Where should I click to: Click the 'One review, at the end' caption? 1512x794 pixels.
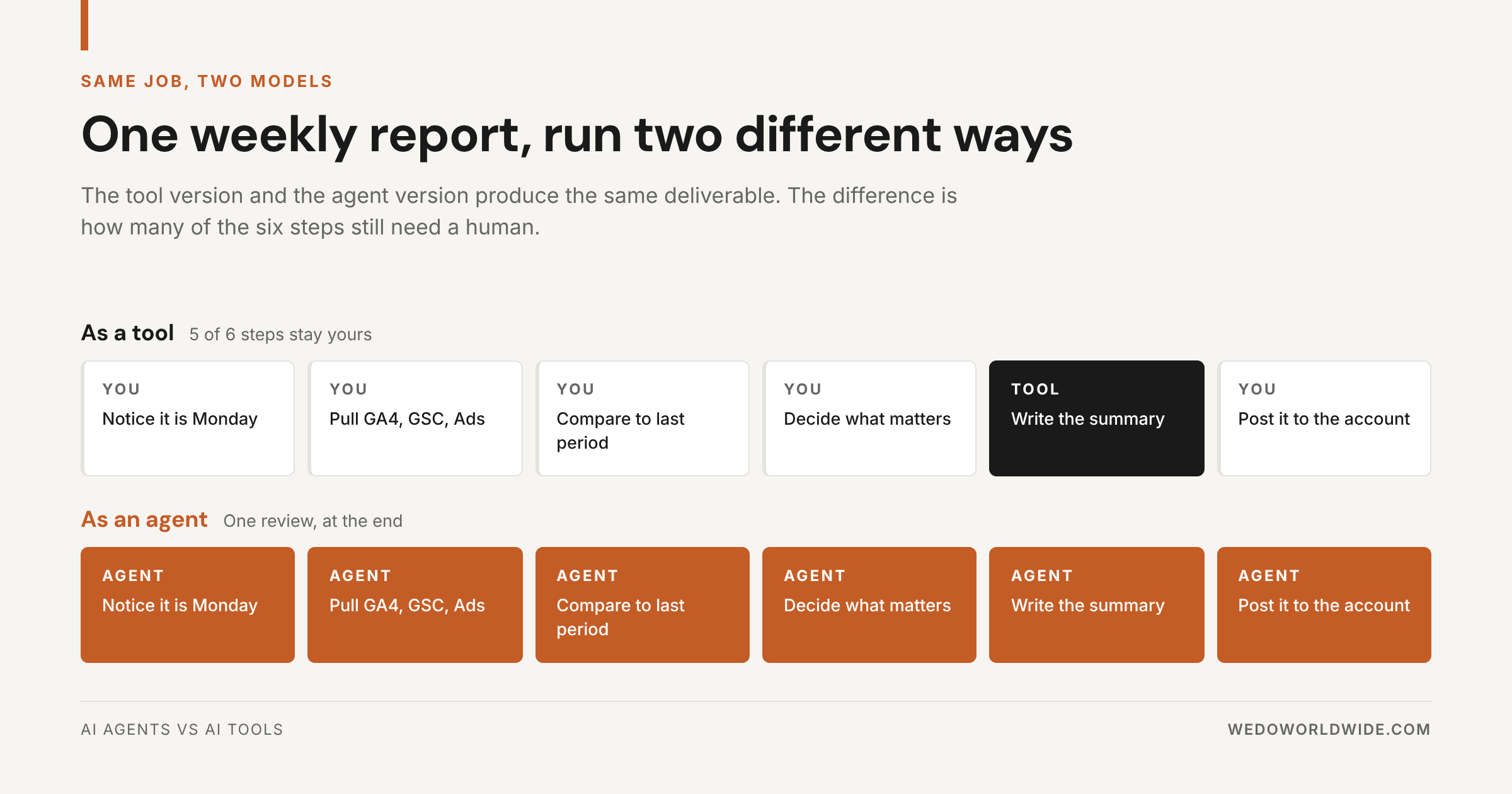point(313,521)
